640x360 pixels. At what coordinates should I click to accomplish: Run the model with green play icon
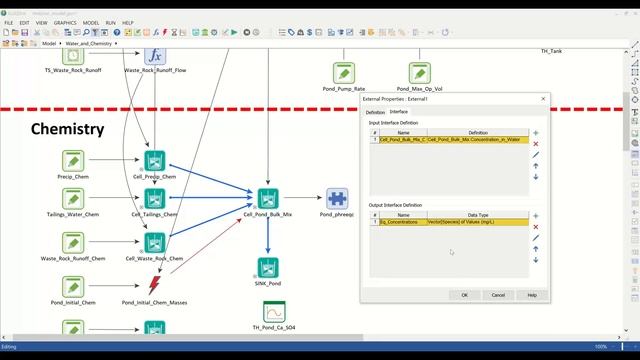(x=234, y=32)
